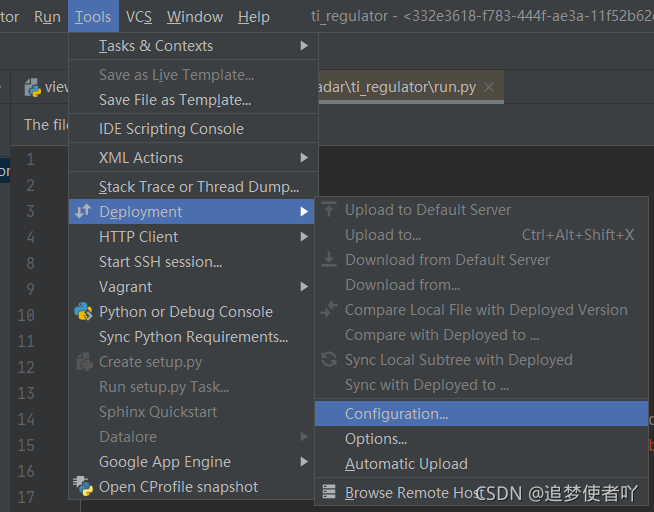Expand the Deployment submenu arrow
This screenshot has height=512, width=654.
[x=304, y=212]
